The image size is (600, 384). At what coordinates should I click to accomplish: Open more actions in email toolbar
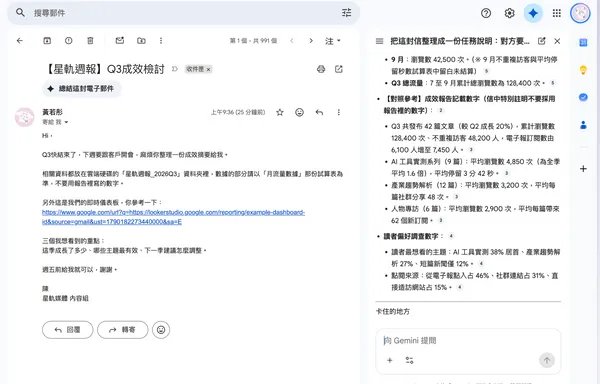[161, 41]
